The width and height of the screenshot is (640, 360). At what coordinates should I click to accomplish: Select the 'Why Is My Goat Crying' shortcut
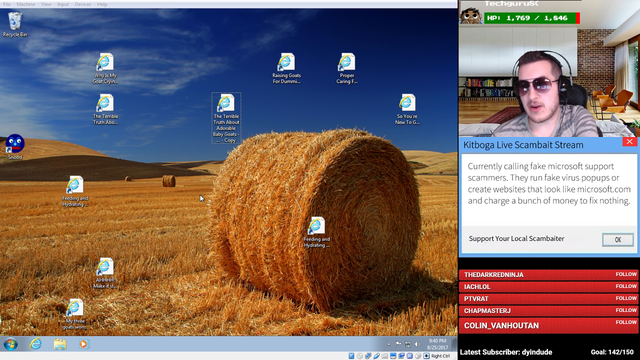tap(105, 68)
